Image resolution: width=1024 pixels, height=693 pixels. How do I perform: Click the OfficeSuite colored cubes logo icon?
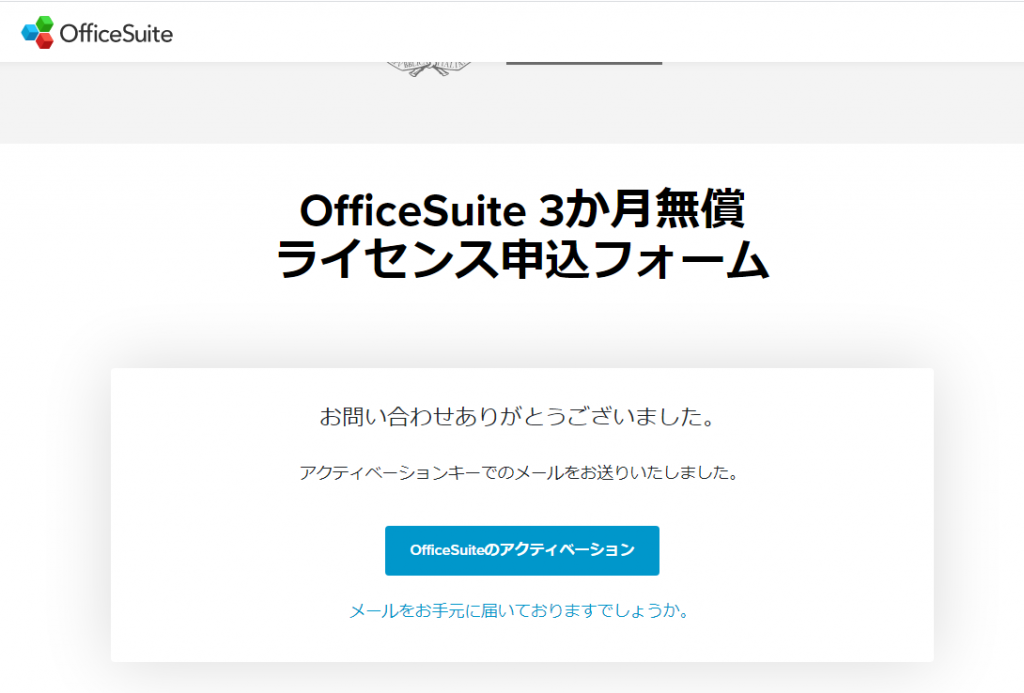(x=37, y=33)
